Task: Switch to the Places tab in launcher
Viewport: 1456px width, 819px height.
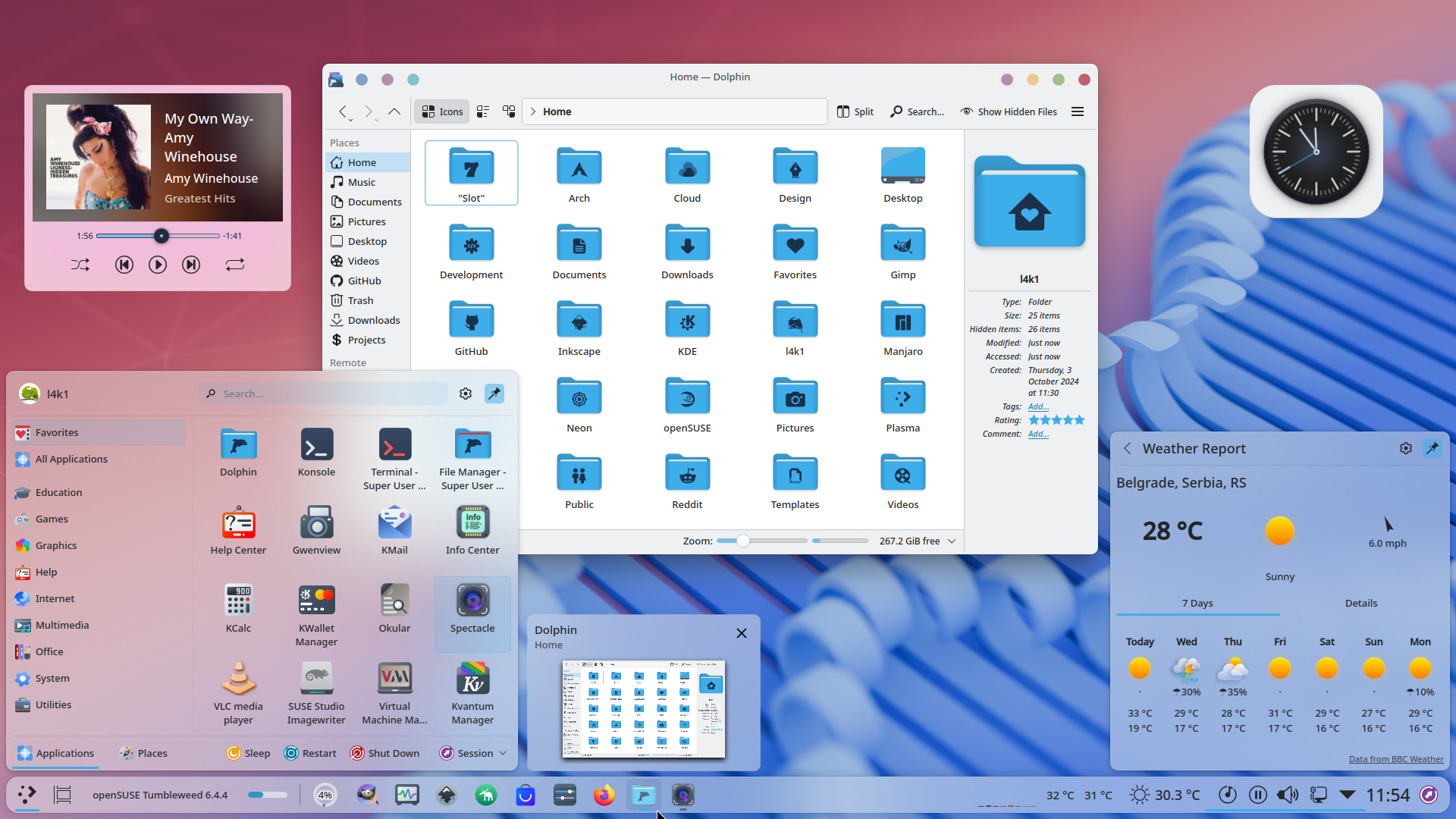Action: click(143, 753)
